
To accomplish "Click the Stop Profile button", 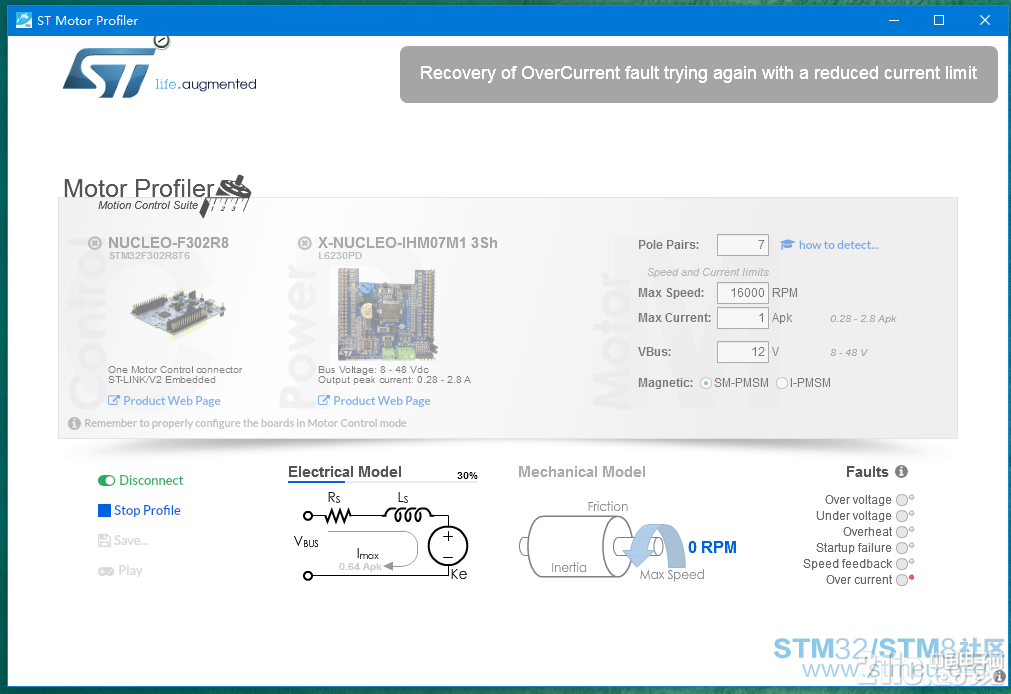I will [x=139, y=510].
